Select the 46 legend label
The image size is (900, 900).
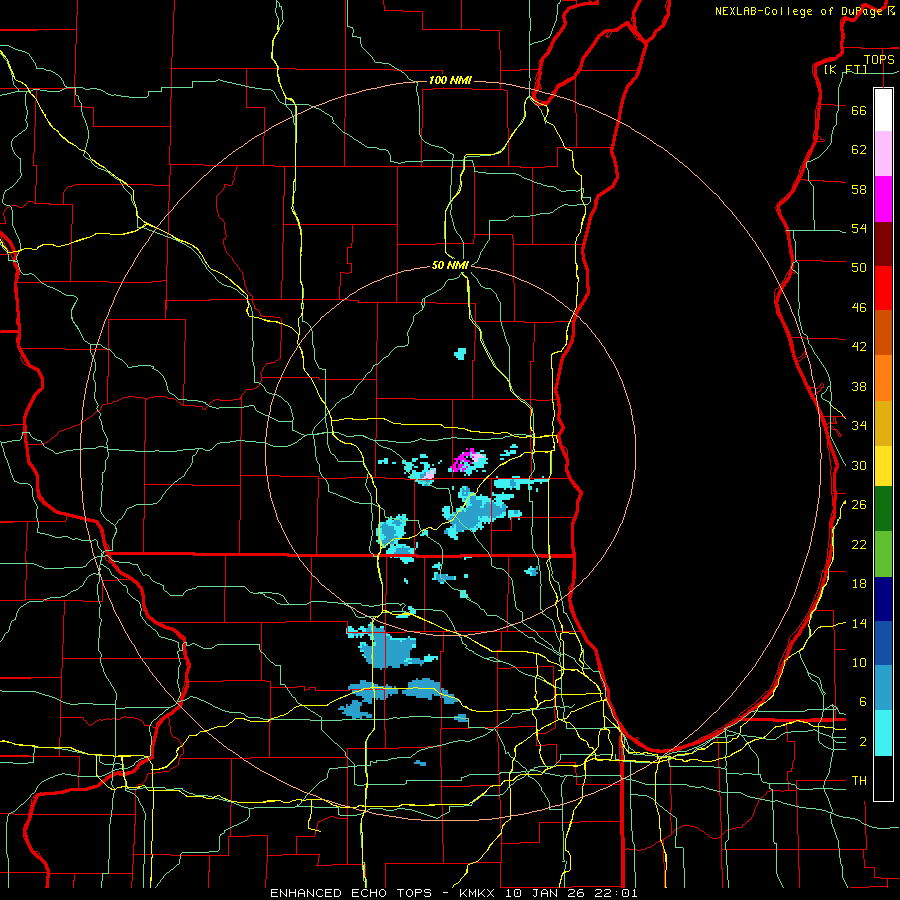point(859,307)
